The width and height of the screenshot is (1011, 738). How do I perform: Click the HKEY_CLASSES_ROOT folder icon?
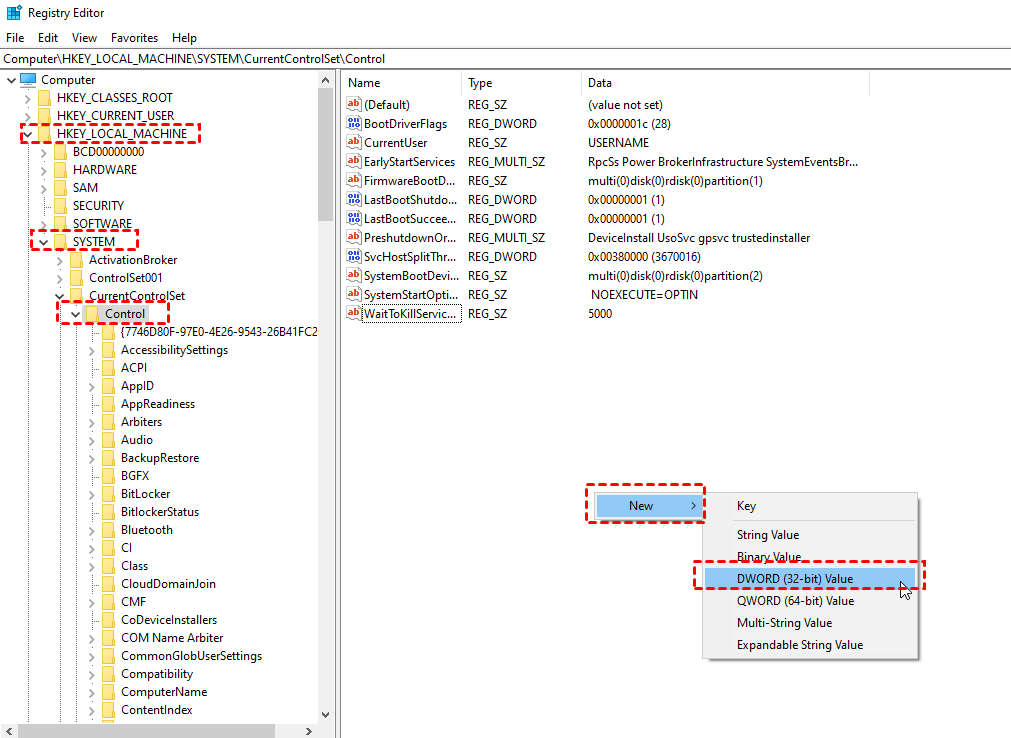[44, 98]
